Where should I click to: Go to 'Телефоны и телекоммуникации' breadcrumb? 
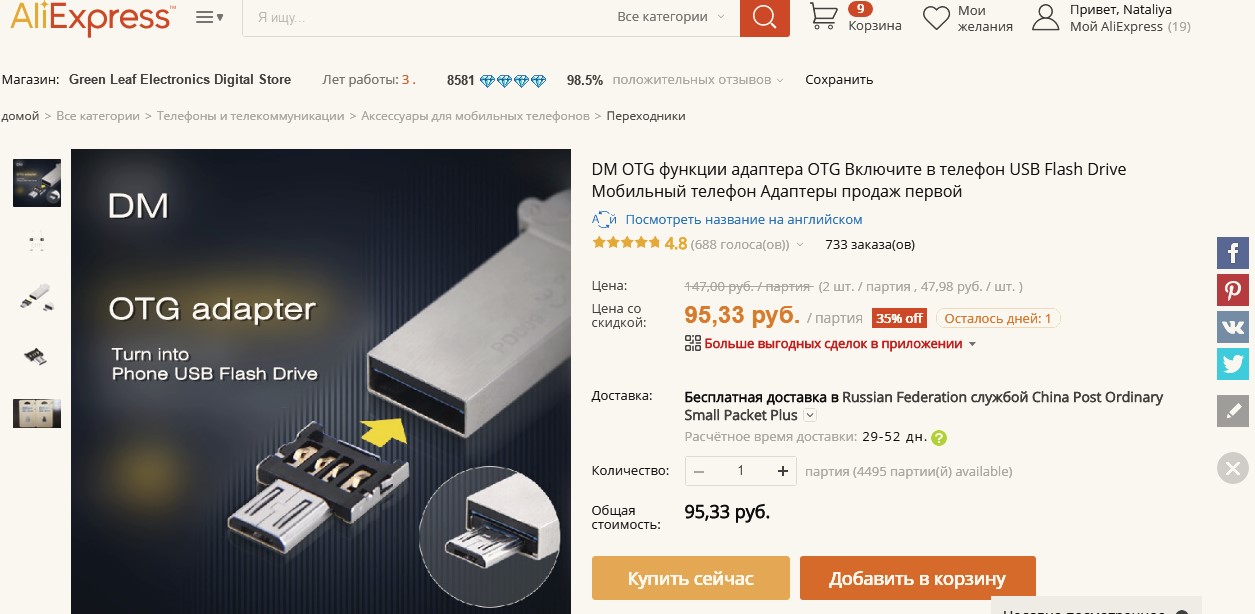[250, 116]
